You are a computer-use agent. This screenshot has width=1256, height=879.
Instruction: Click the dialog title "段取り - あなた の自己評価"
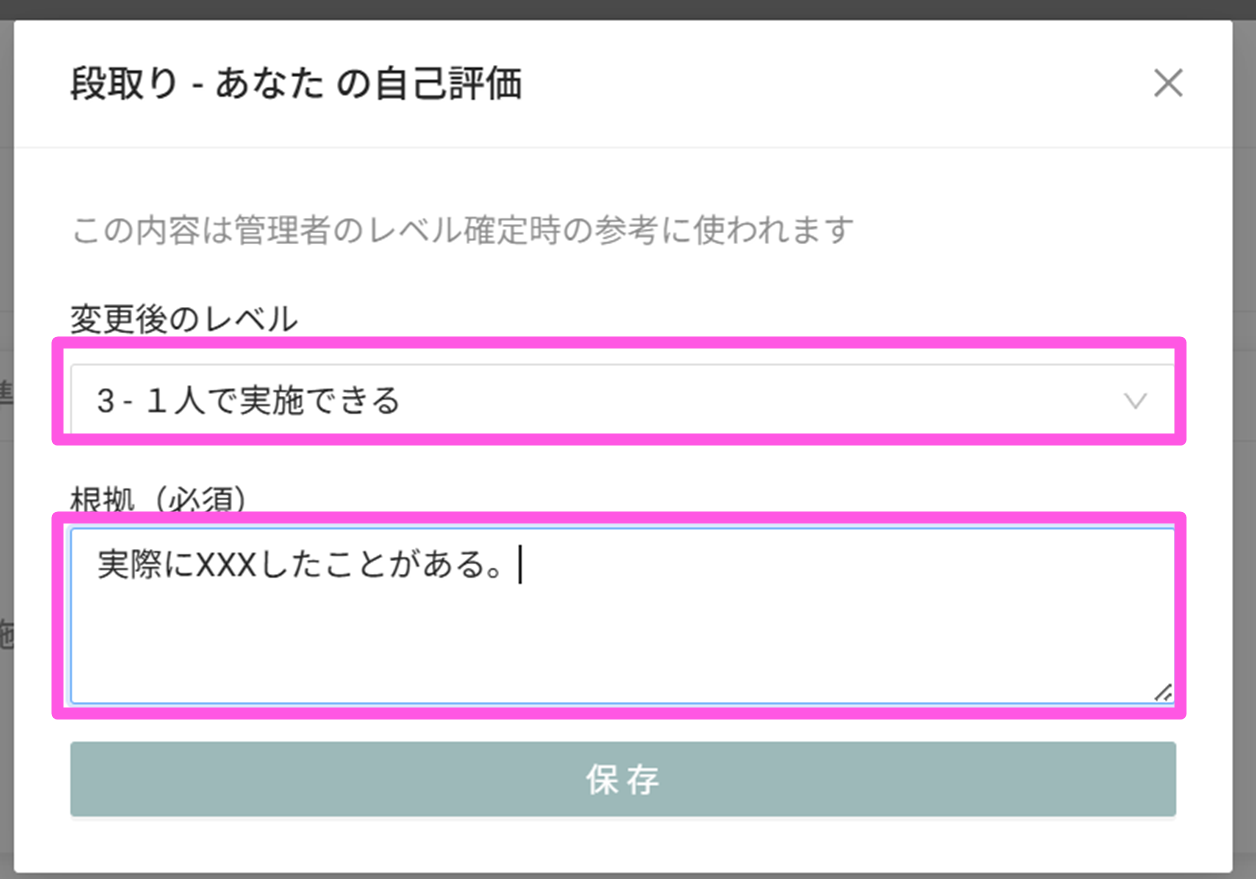click(x=296, y=84)
